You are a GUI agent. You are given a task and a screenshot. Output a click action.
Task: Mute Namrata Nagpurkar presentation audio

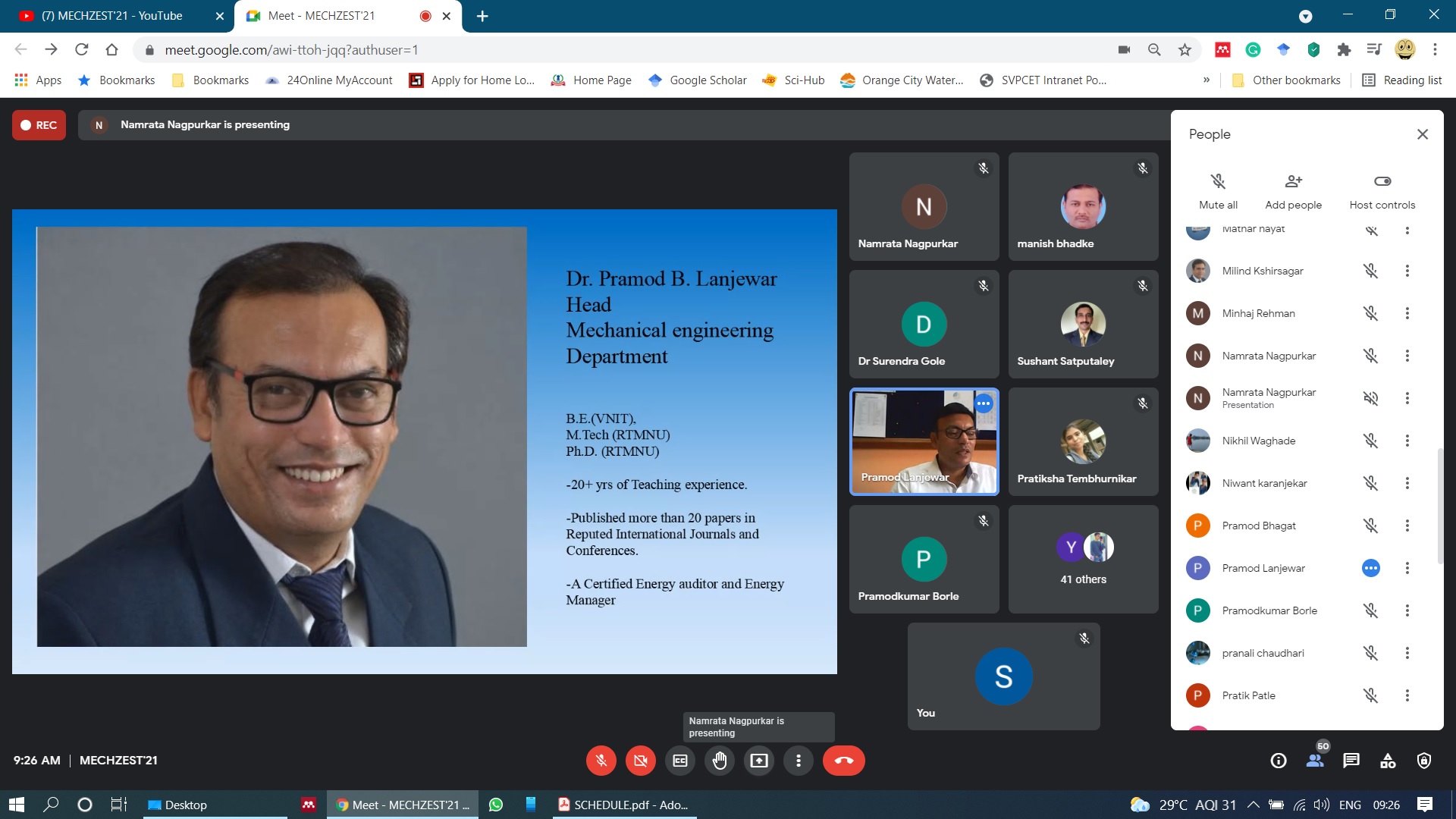click(1370, 398)
